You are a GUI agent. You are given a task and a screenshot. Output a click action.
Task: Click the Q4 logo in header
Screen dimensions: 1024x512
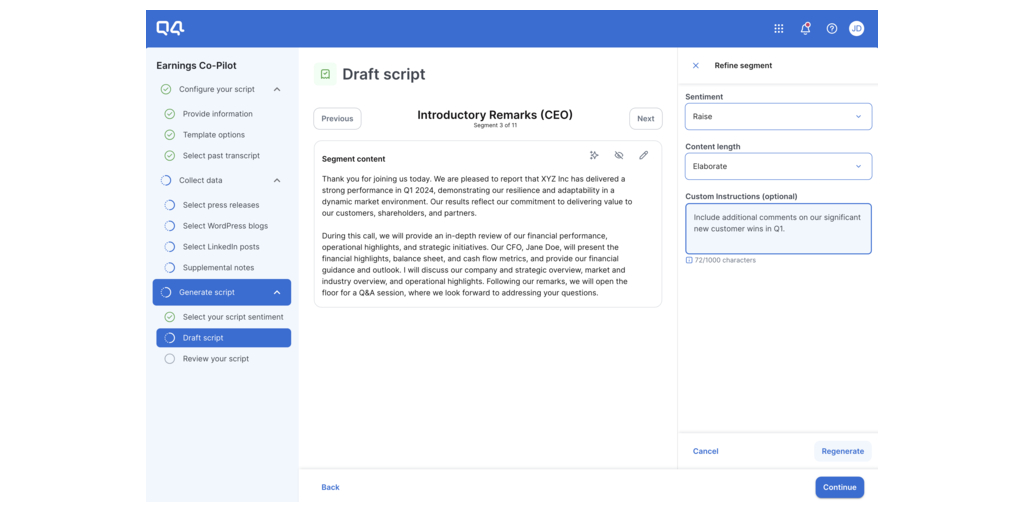tap(170, 29)
